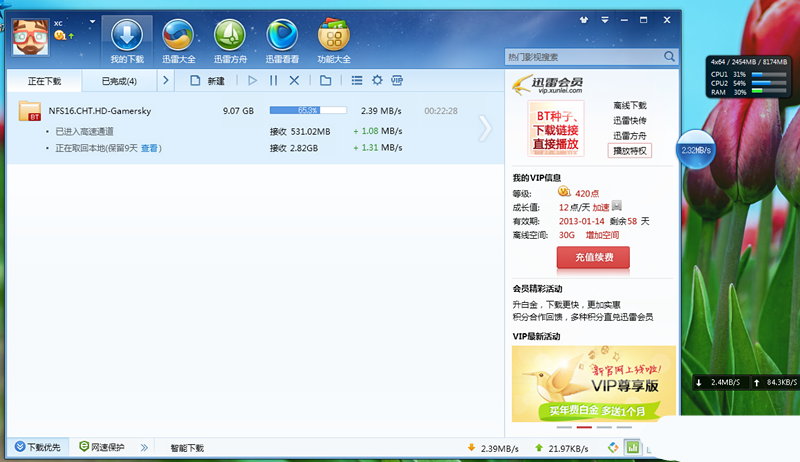This screenshot has width=800, height=462.
Task: Click the 增加空间 link
Action: (602, 235)
